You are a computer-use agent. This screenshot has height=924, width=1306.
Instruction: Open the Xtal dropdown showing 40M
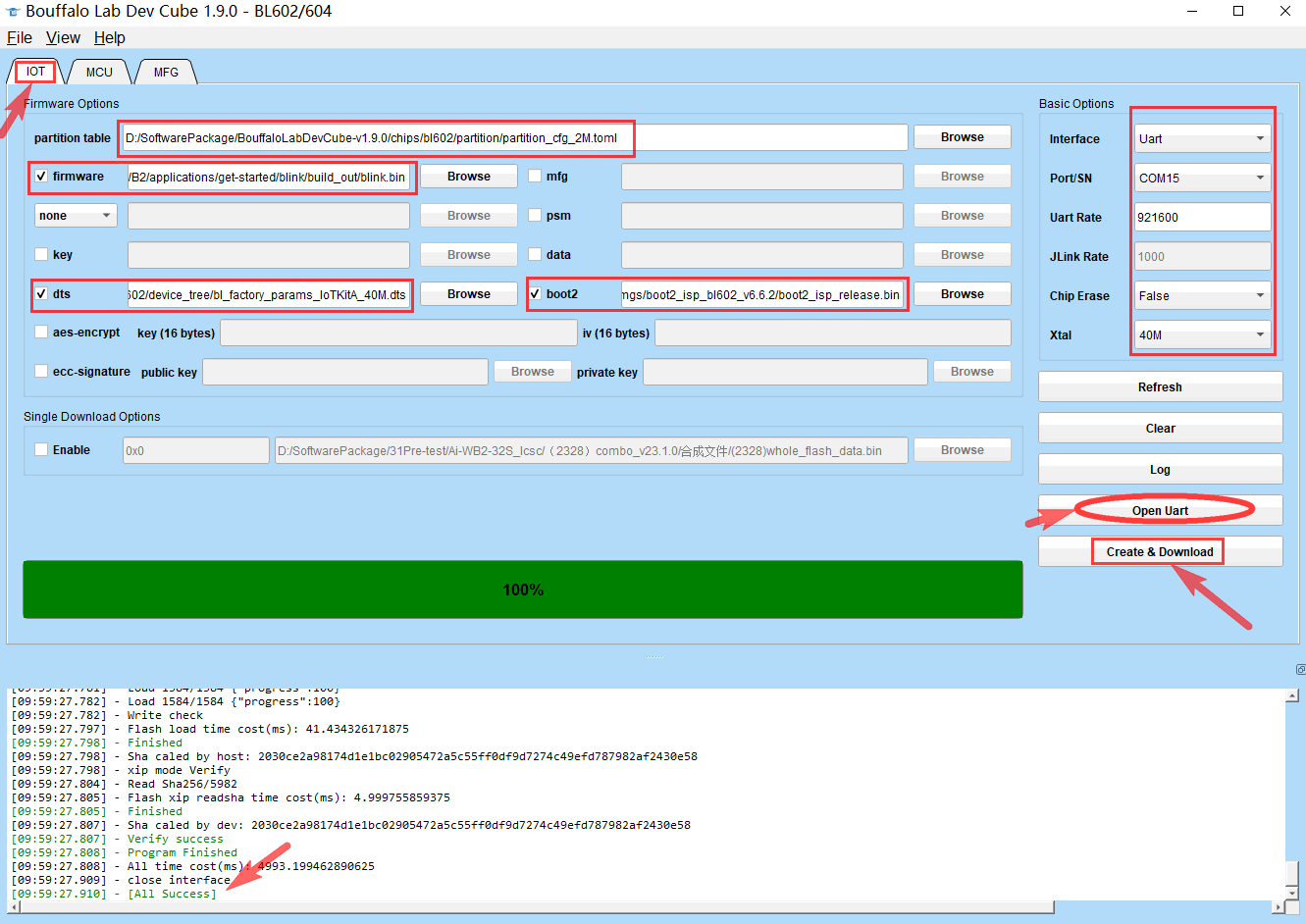click(1202, 334)
